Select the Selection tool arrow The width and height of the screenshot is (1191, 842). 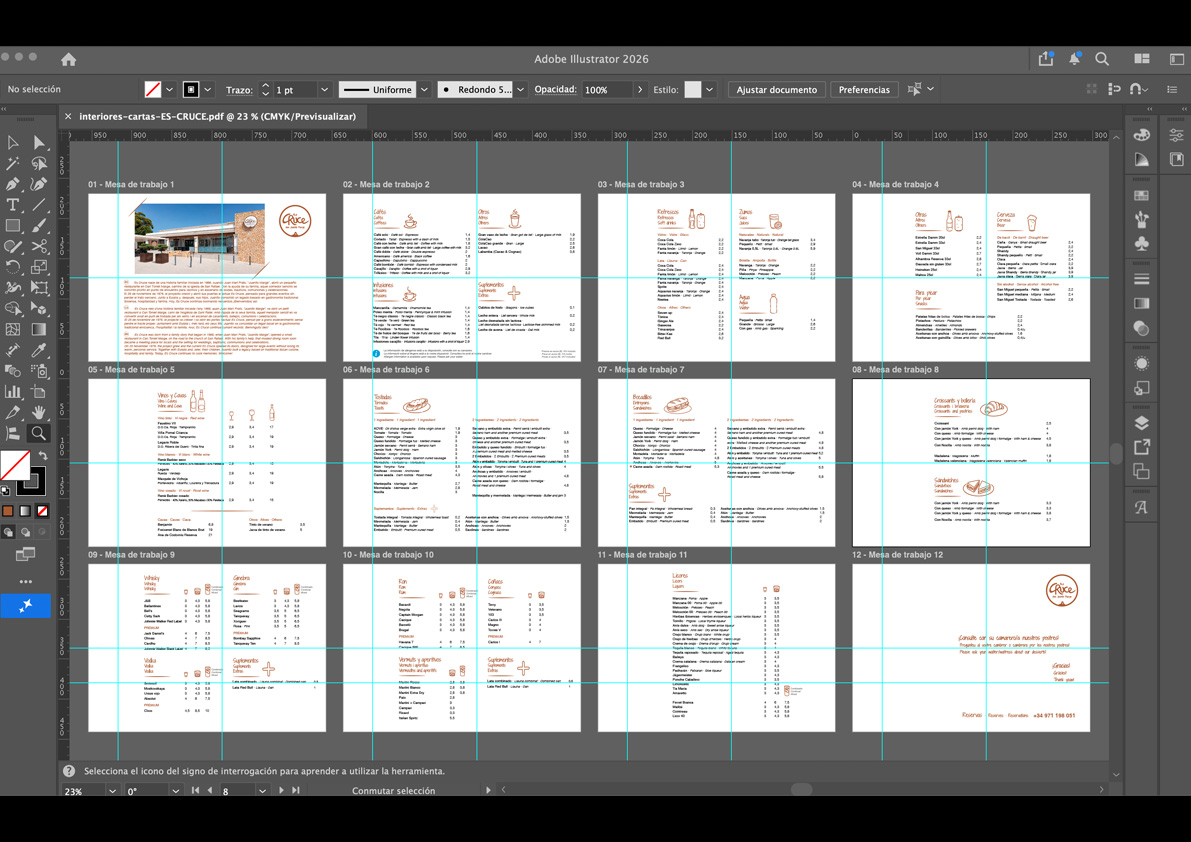[13, 143]
